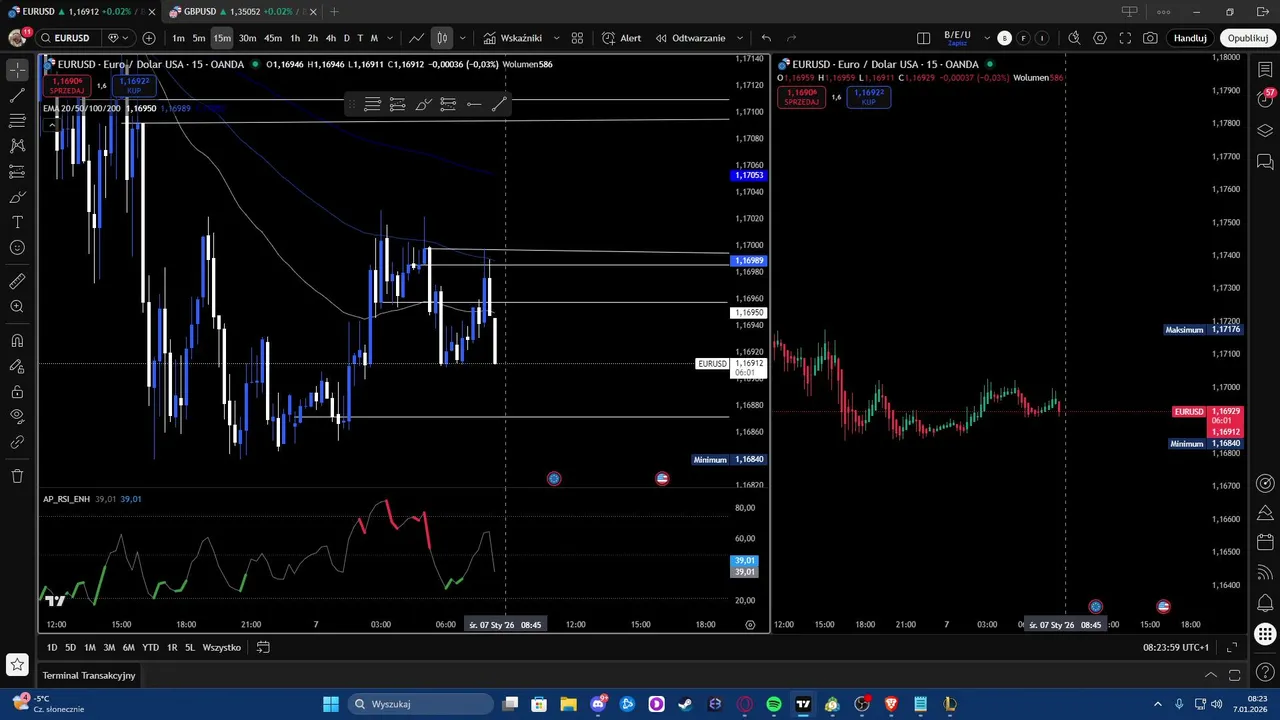This screenshot has height=720, width=1280.
Task: Open the favorites star toolbar button
Action: 17,664
